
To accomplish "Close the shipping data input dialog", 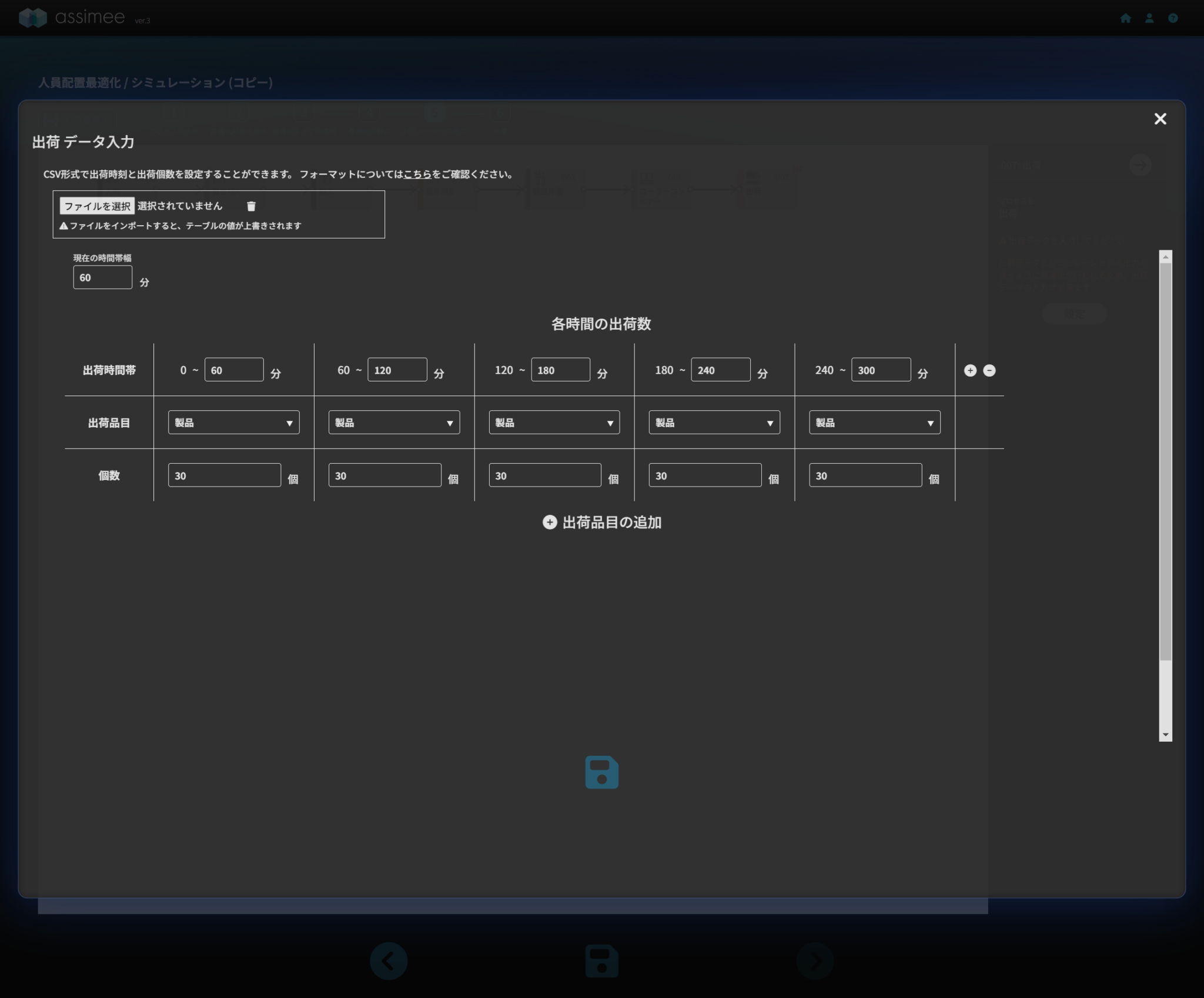I will (1160, 119).
